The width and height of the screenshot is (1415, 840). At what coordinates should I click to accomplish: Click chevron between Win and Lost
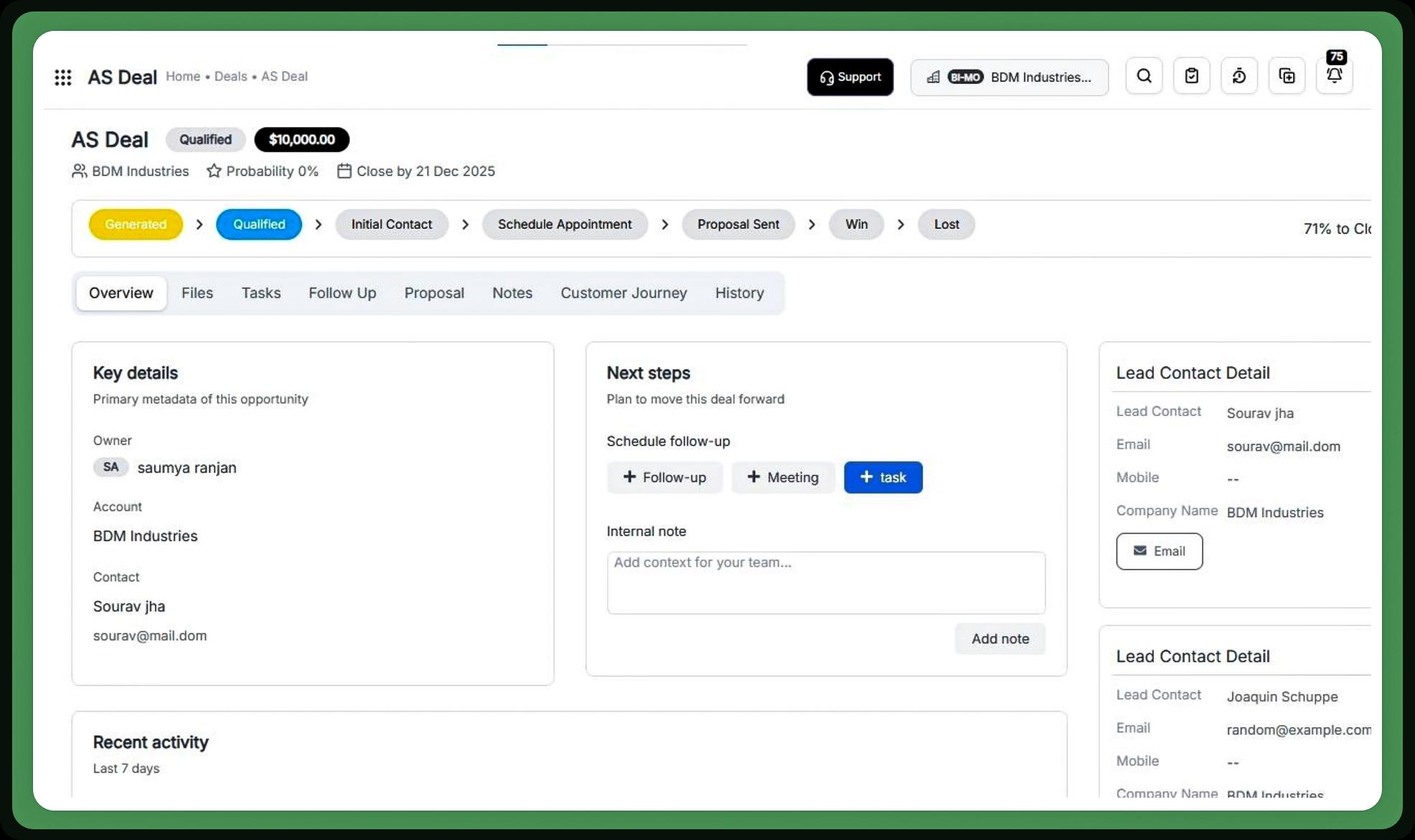pos(901,225)
